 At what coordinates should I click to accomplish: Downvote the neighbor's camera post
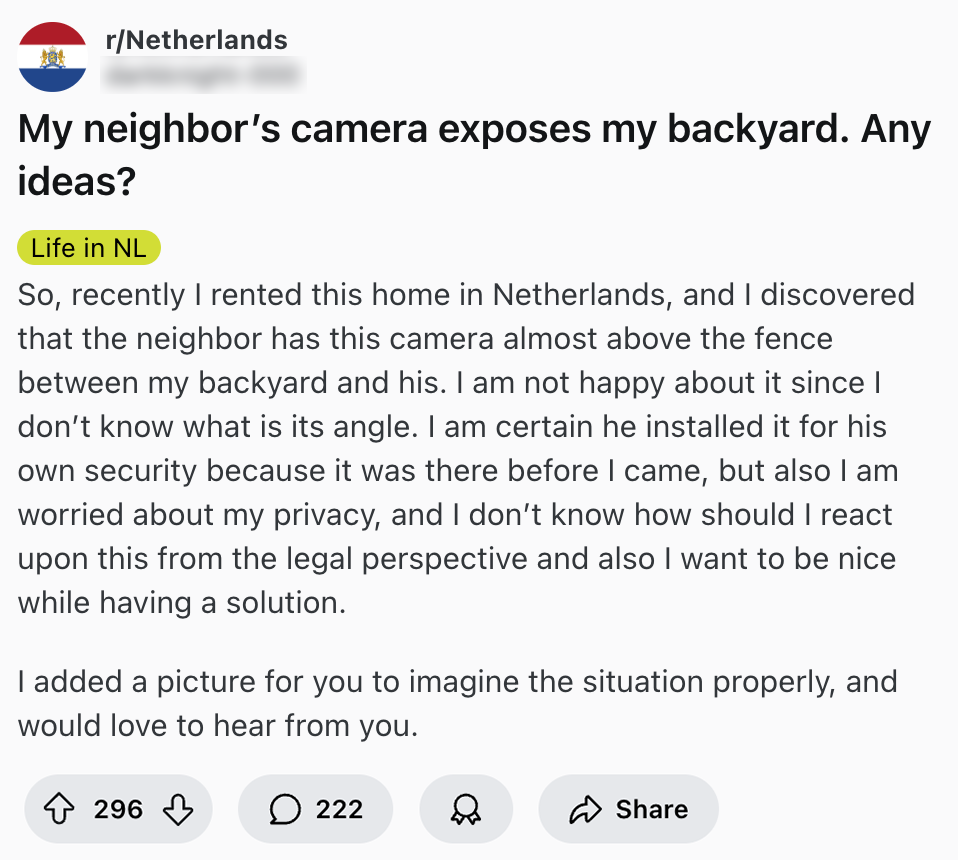[x=176, y=809]
